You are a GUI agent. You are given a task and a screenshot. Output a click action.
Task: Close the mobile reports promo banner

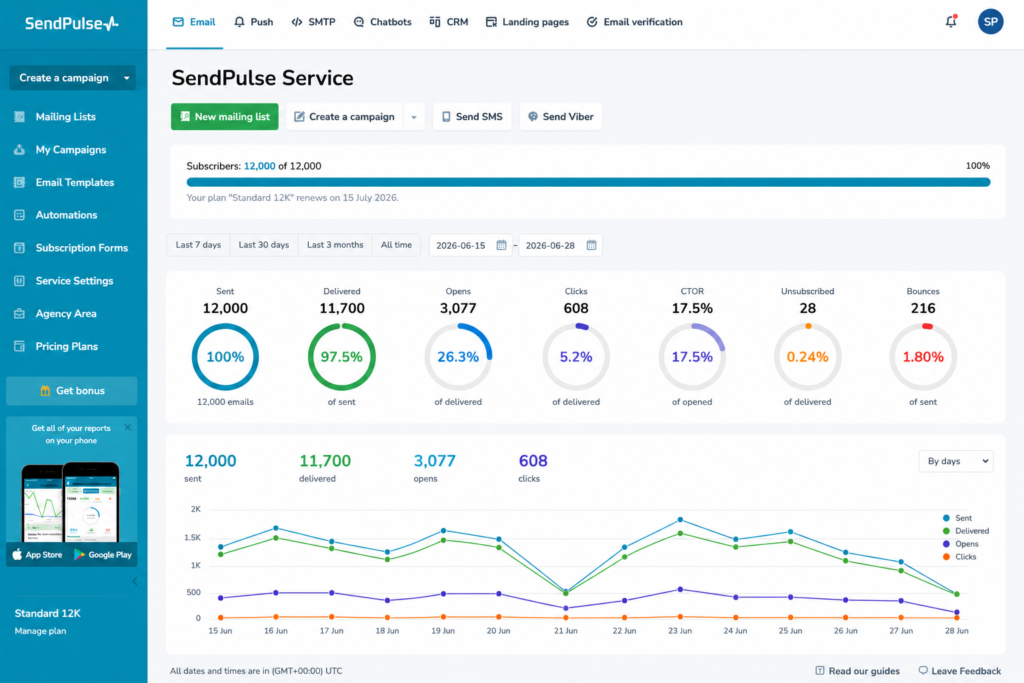127,428
